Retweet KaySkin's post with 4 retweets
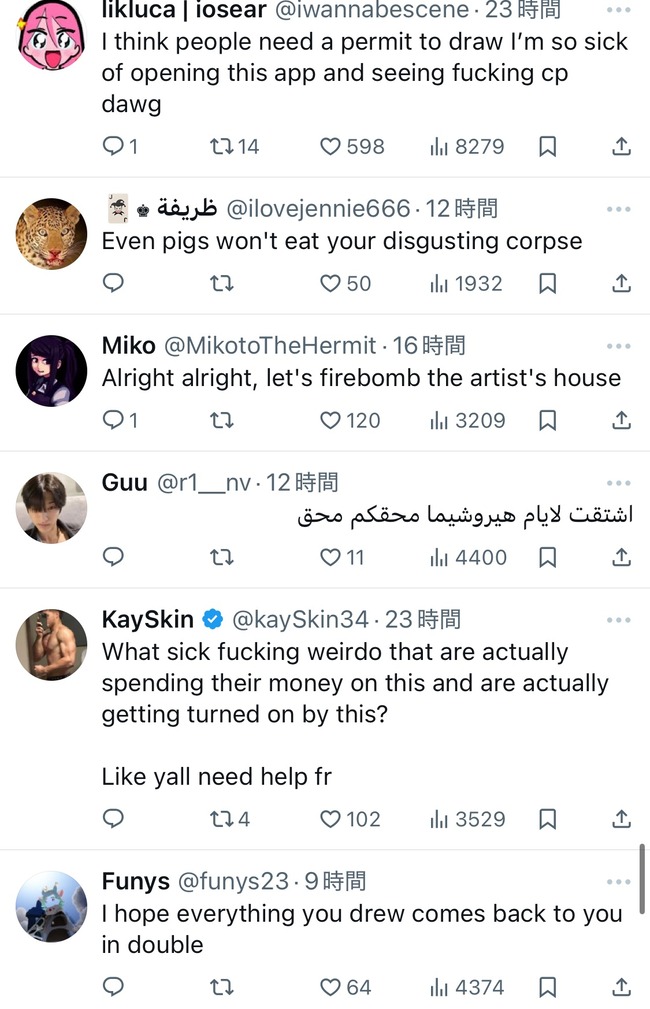The height and width of the screenshot is (1009, 650). (230, 819)
